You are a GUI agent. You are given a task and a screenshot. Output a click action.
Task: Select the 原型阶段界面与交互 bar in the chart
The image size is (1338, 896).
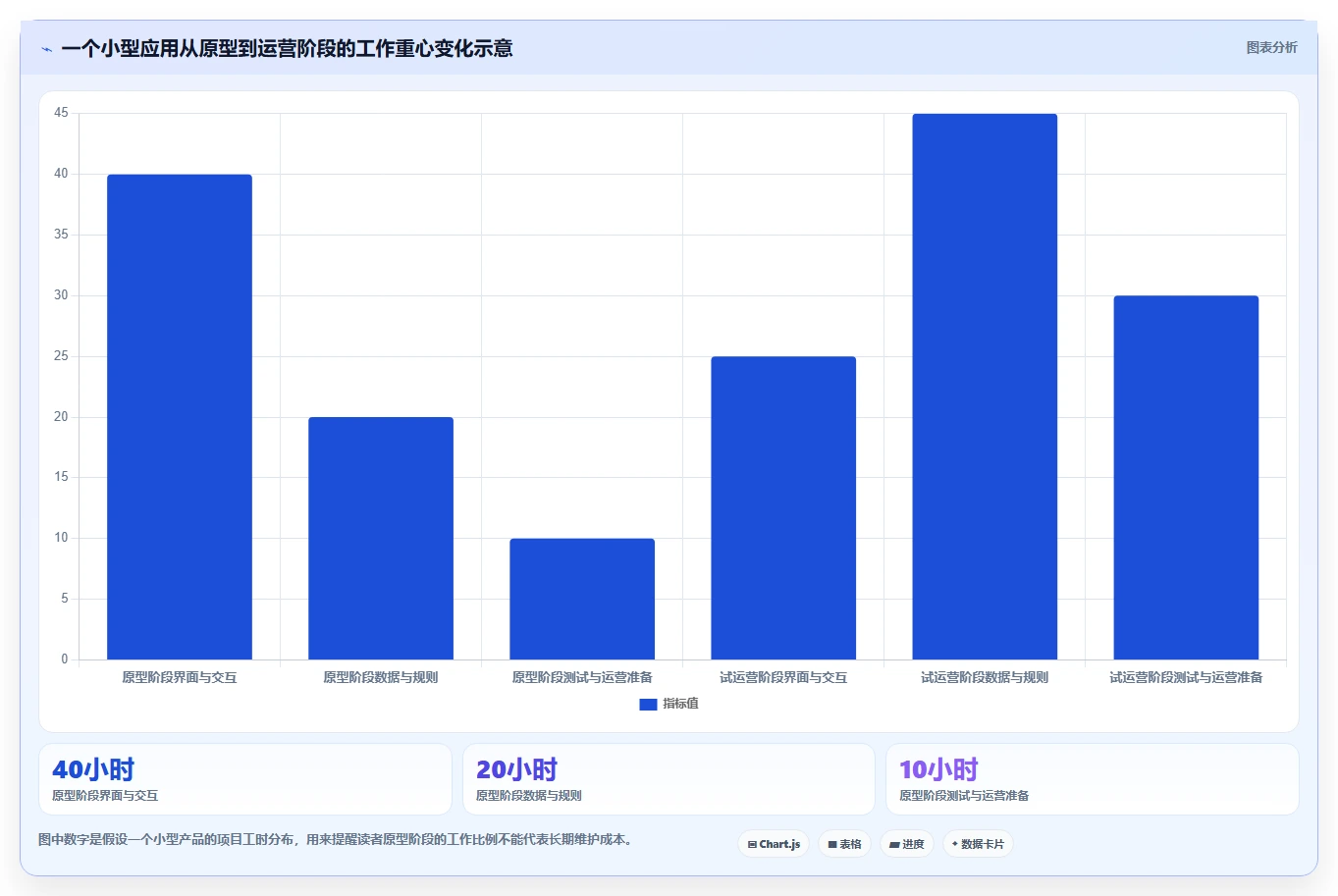click(x=180, y=417)
